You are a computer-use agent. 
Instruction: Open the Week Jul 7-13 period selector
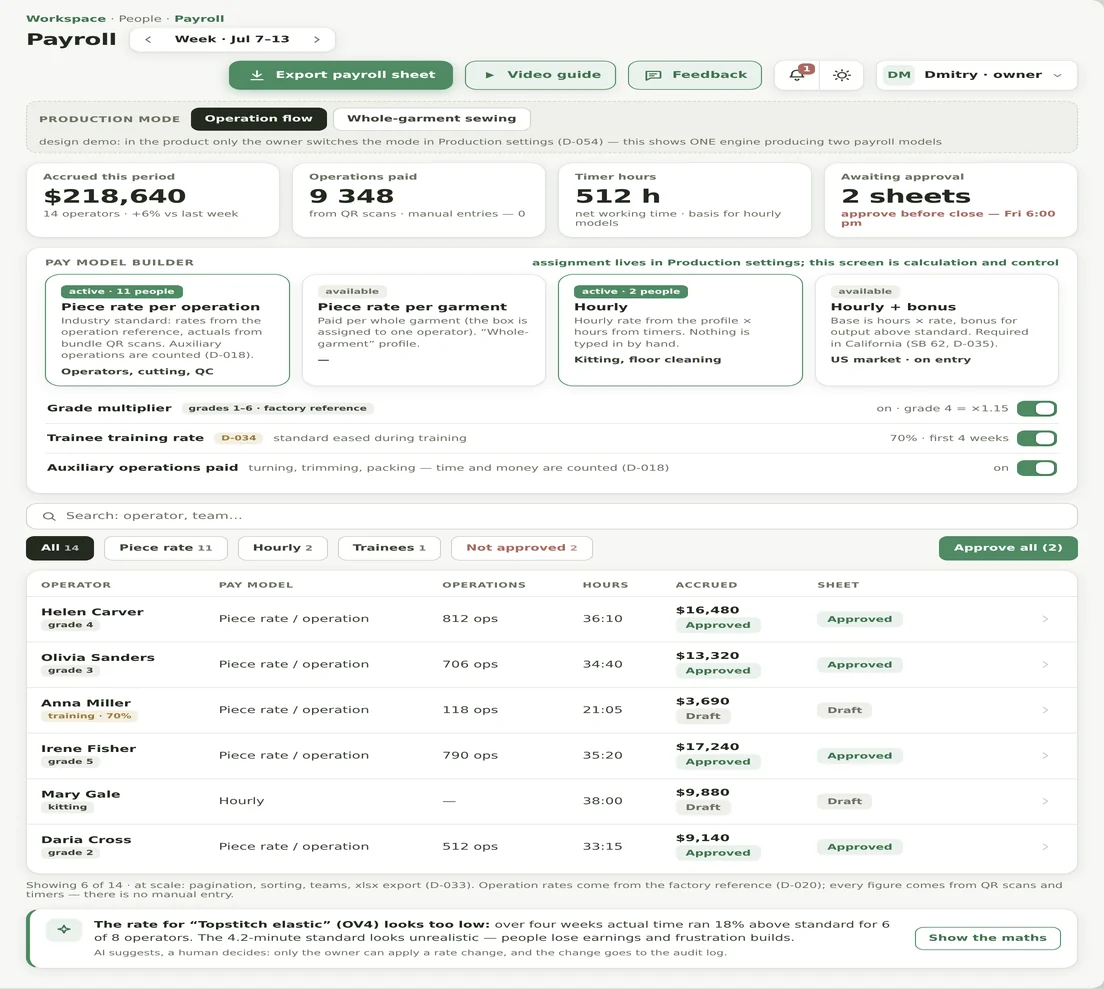pyautogui.click(x=232, y=39)
